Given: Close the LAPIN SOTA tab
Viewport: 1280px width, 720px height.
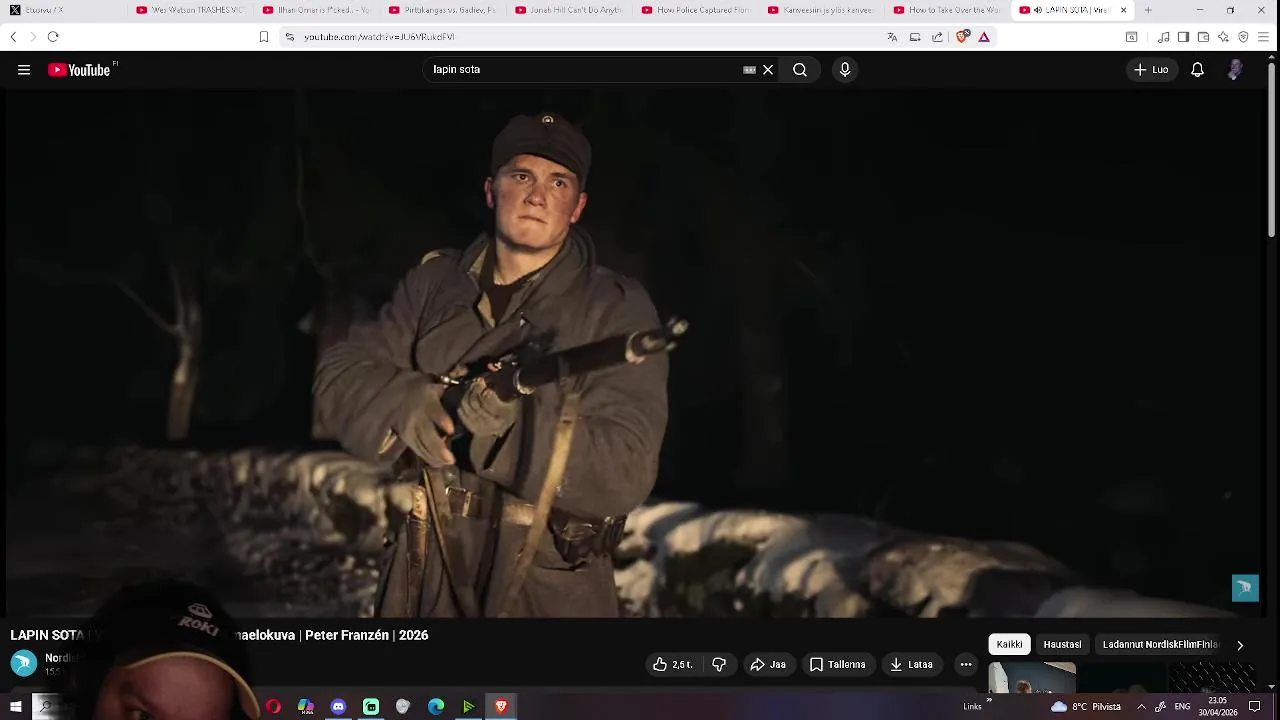Looking at the screenshot, I should tap(1123, 10).
